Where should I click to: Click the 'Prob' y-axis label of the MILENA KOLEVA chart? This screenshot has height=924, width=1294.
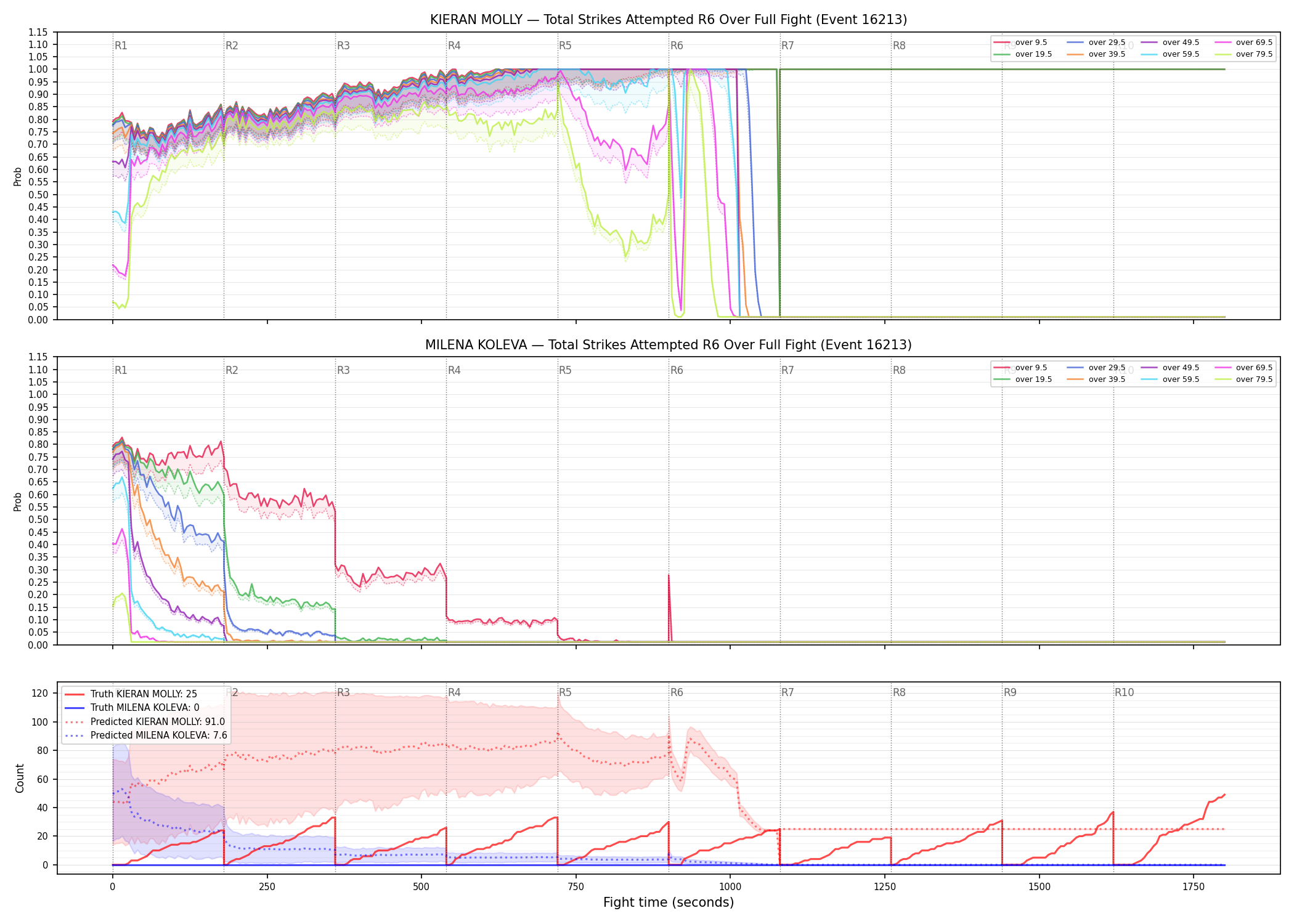point(18,501)
